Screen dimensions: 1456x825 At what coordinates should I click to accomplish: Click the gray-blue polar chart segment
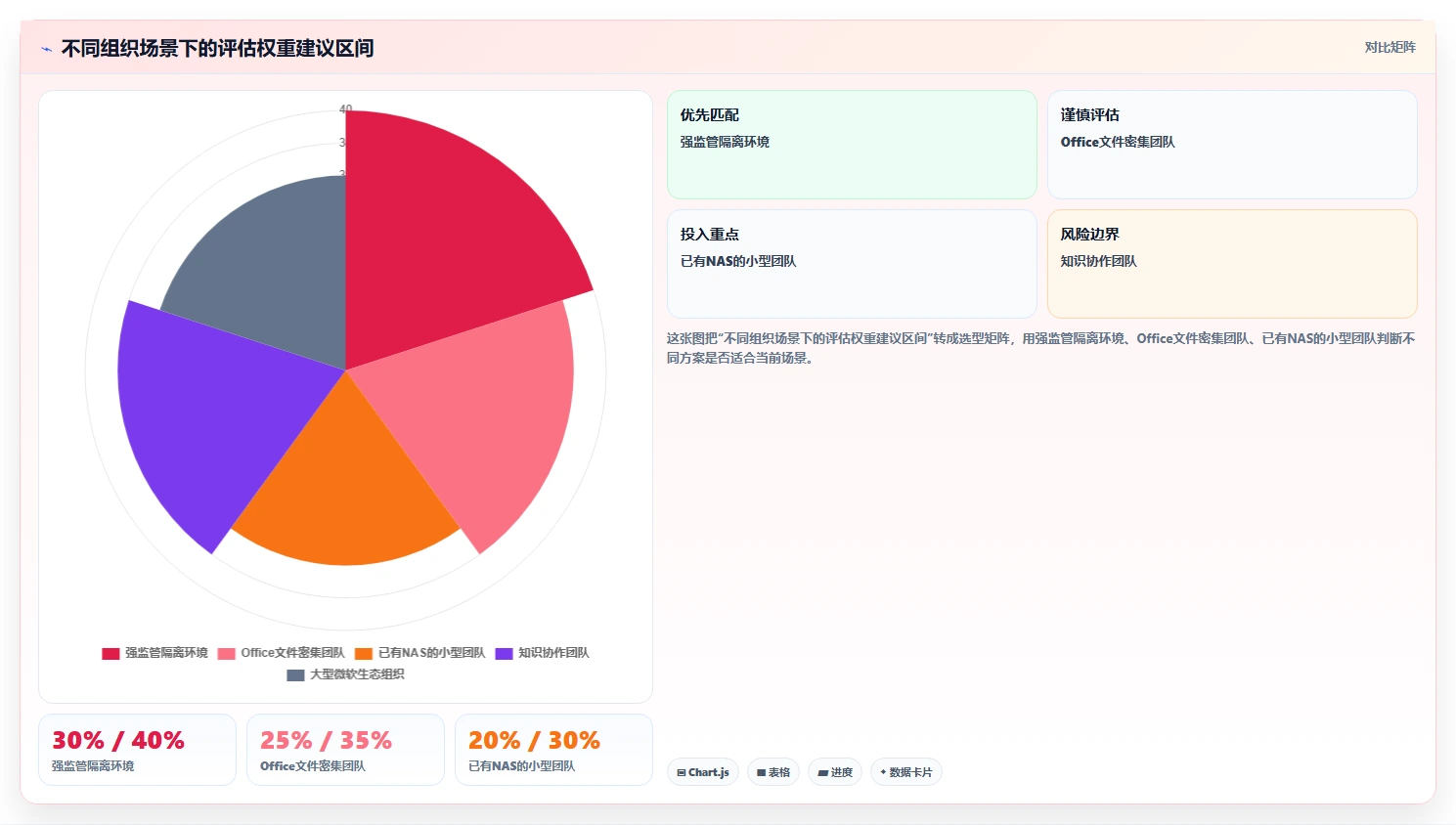[274, 264]
